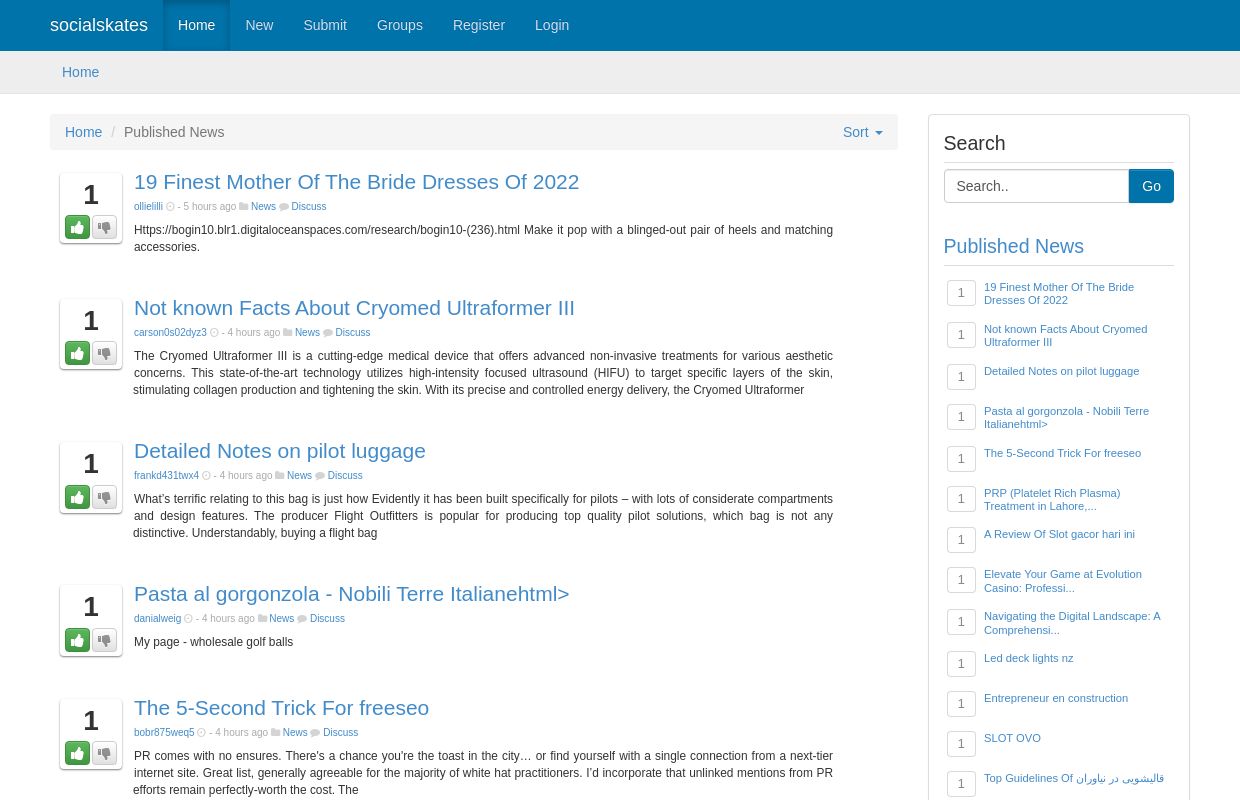Open the 'Led deck lights nz' link
This screenshot has width=1240, height=800.
pos(1028,658)
